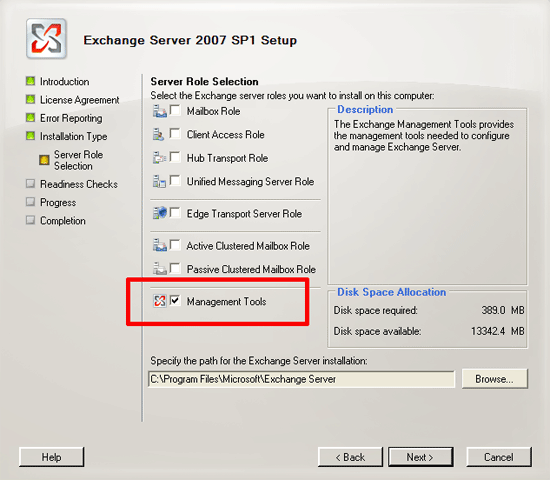The height and width of the screenshot is (480, 550).
Task: Select the License Agreement step label
Action: click(x=80, y=100)
